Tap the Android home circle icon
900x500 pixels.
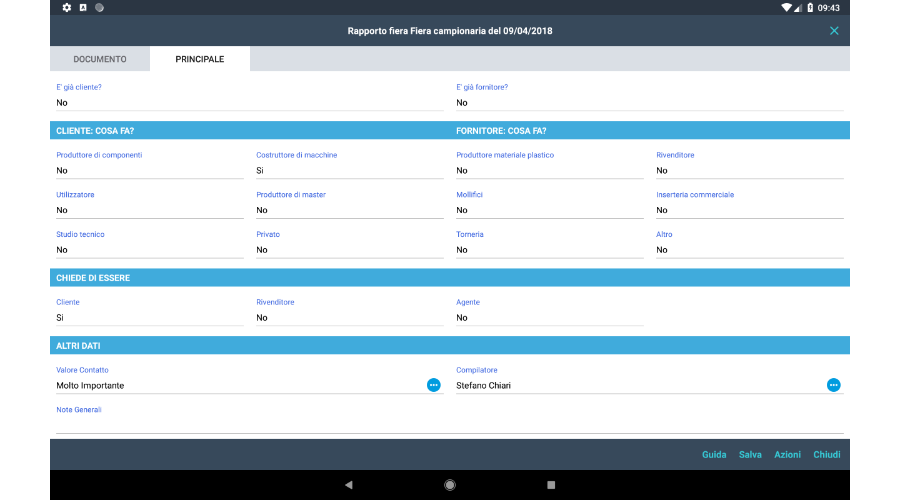tap(450, 485)
